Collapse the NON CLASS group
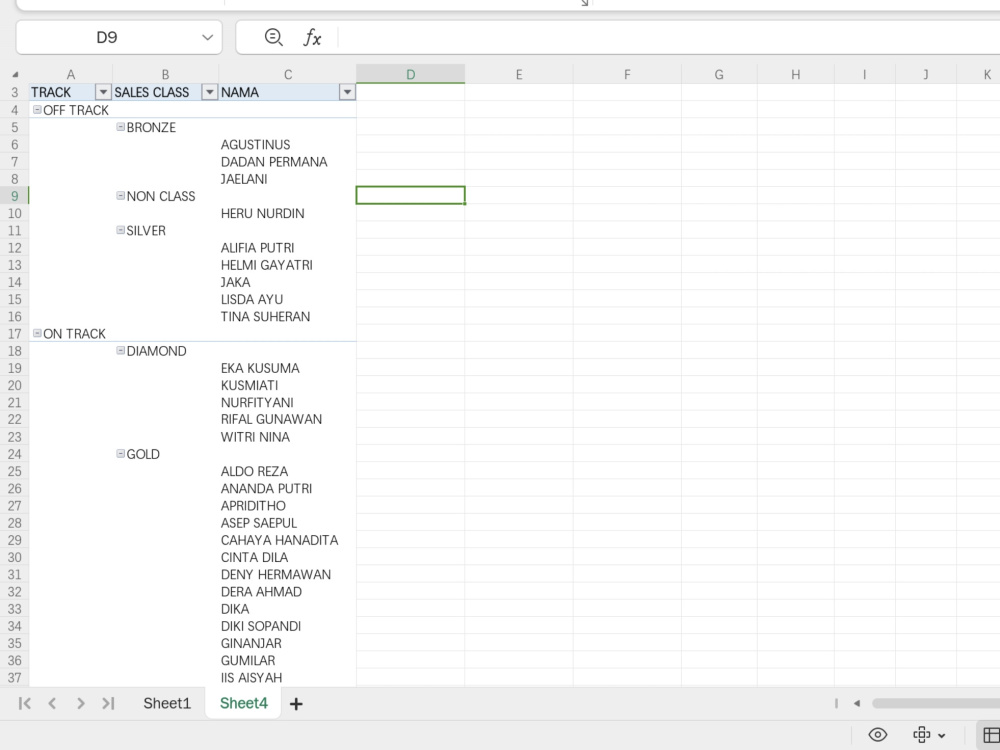This screenshot has width=1000, height=750. (x=121, y=196)
